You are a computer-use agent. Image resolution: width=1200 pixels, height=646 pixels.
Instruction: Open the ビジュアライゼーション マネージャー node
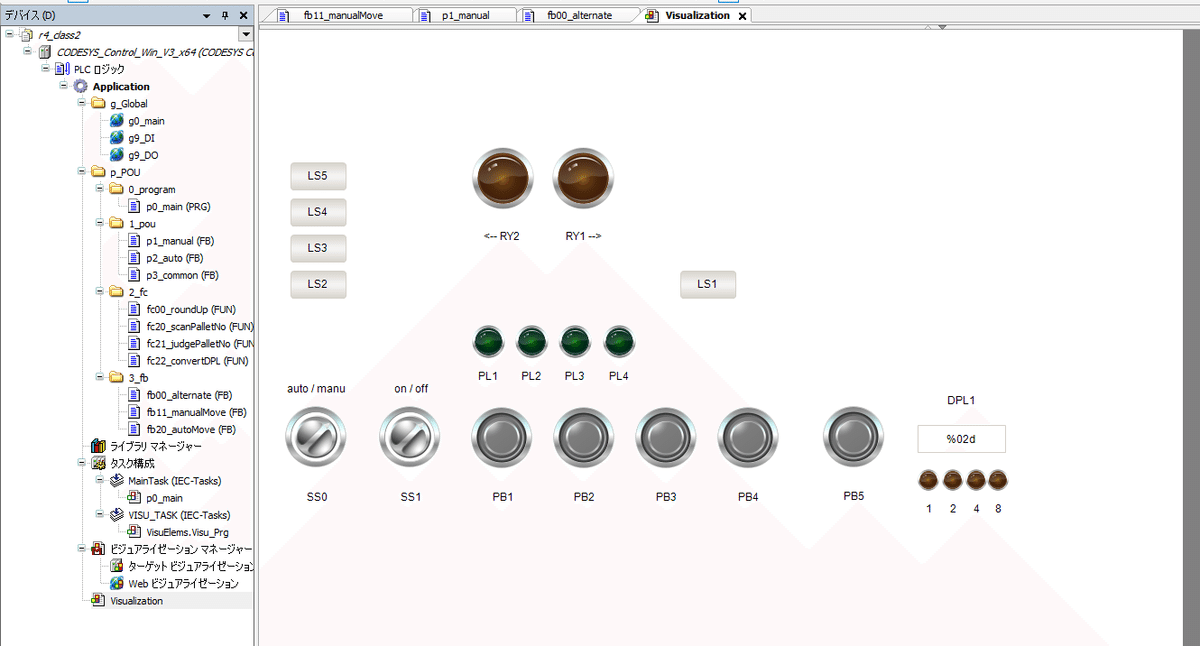[180, 549]
